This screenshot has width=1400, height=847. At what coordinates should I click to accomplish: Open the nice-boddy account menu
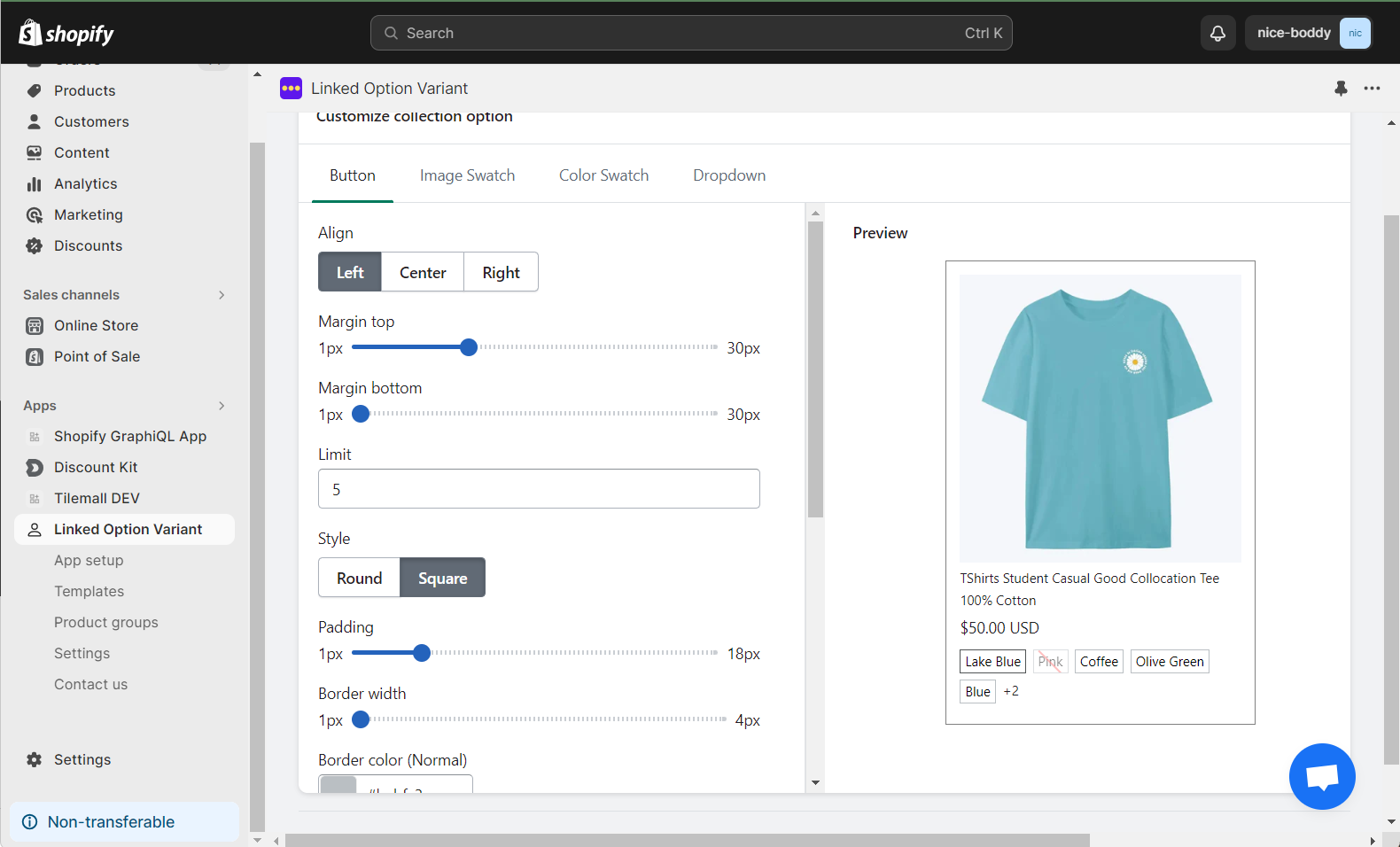click(1309, 33)
